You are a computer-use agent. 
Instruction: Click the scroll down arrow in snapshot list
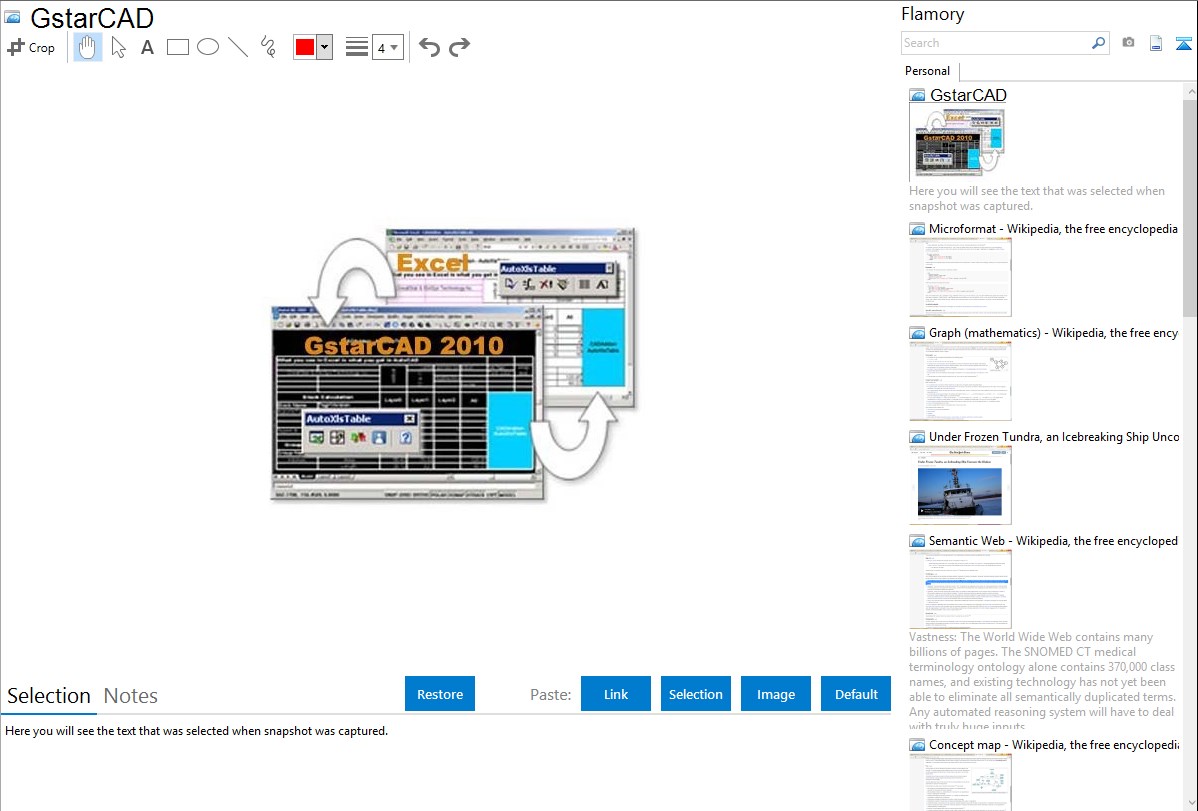pyautogui.click(x=1190, y=803)
